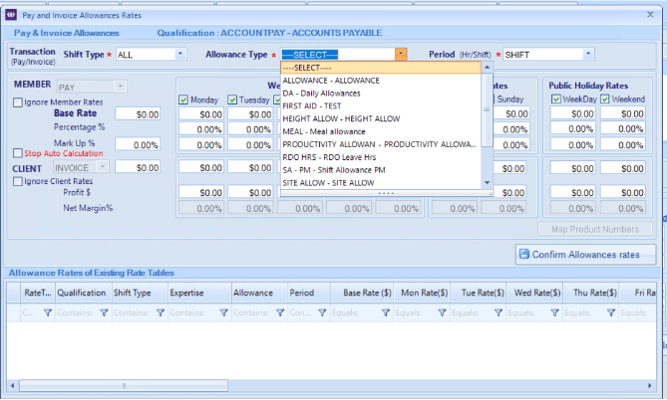
Task: Toggle Stop Auto Calculation checkbox
Action: 17,153
